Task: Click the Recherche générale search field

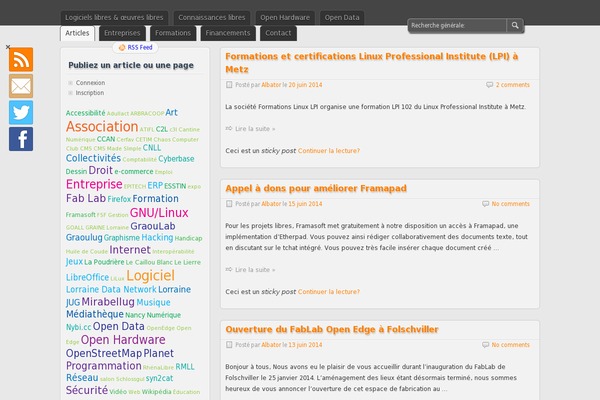Action: tap(457, 25)
